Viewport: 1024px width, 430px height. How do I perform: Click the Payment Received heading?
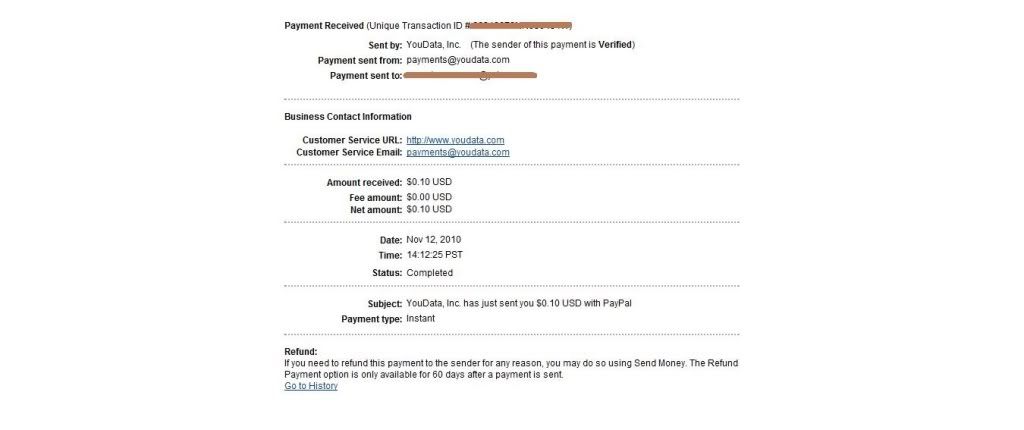click(x=324, y=26)
